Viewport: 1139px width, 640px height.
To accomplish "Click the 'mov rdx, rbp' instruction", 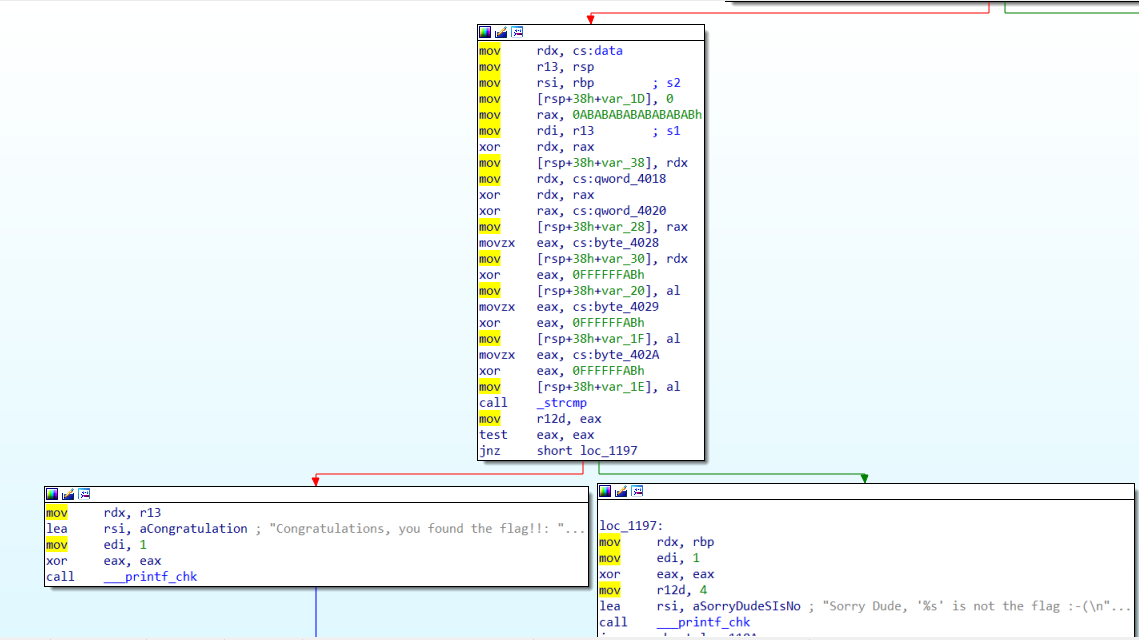I will pos(657,542).
